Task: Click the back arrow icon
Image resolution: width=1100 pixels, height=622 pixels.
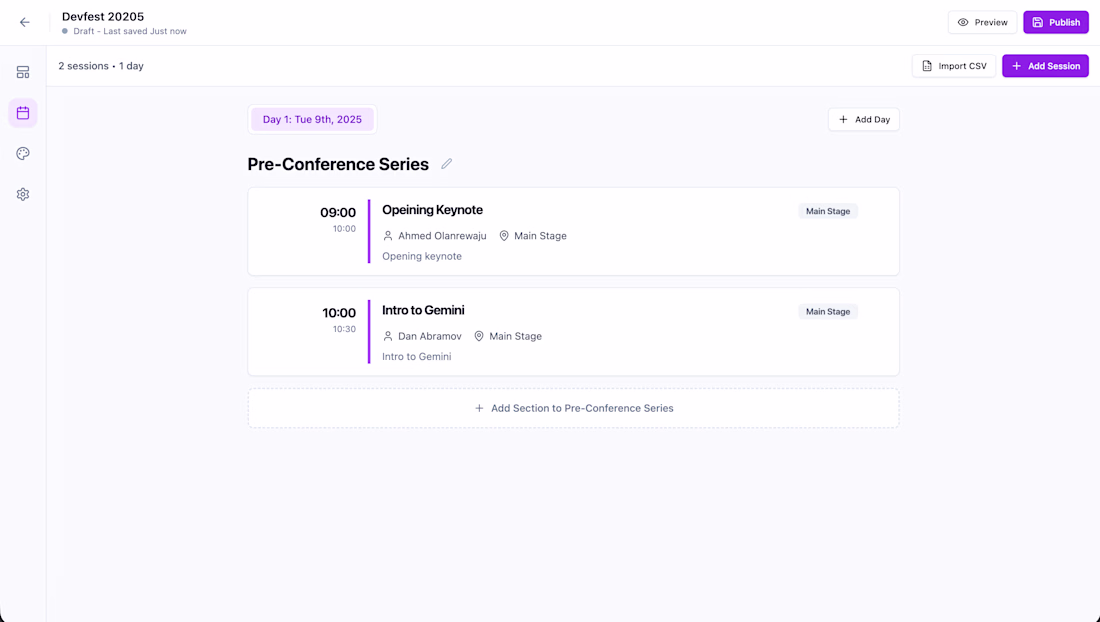Action: [x=25, y=22]
